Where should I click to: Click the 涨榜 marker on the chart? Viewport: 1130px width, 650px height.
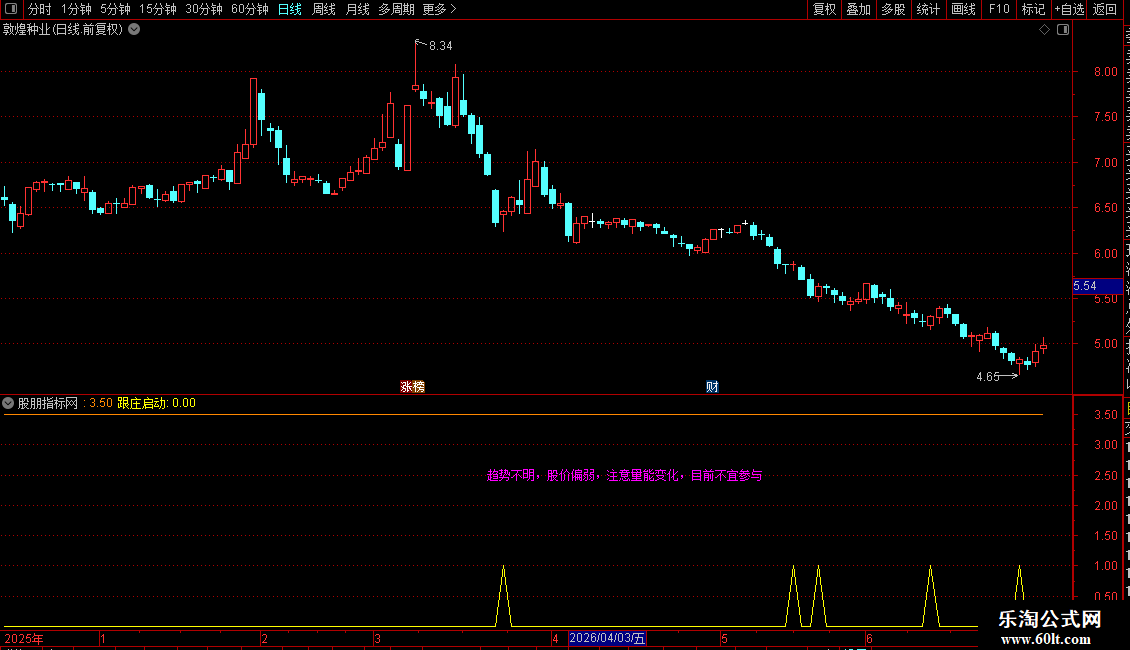(x=412, y=387)
